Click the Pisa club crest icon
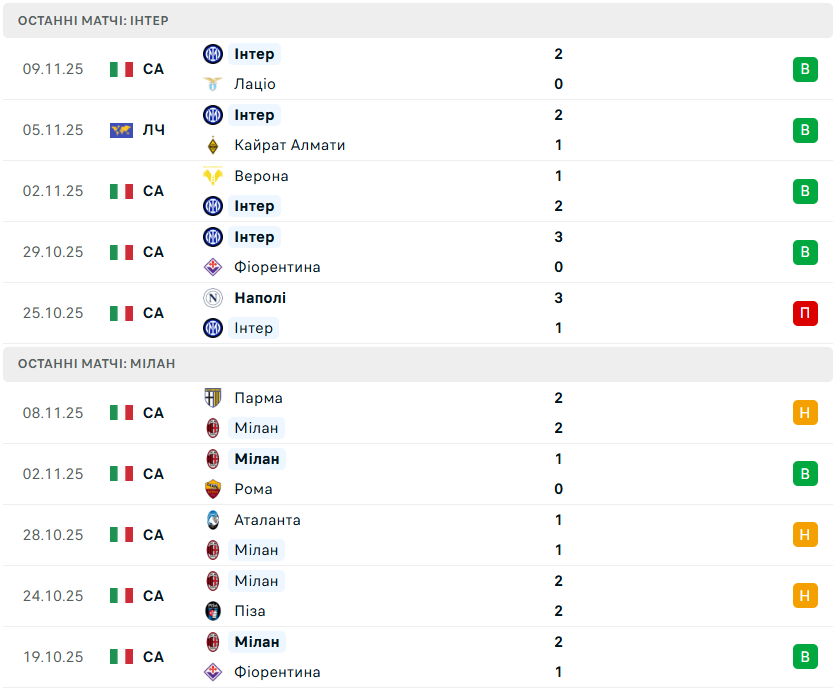 (212, 611)
